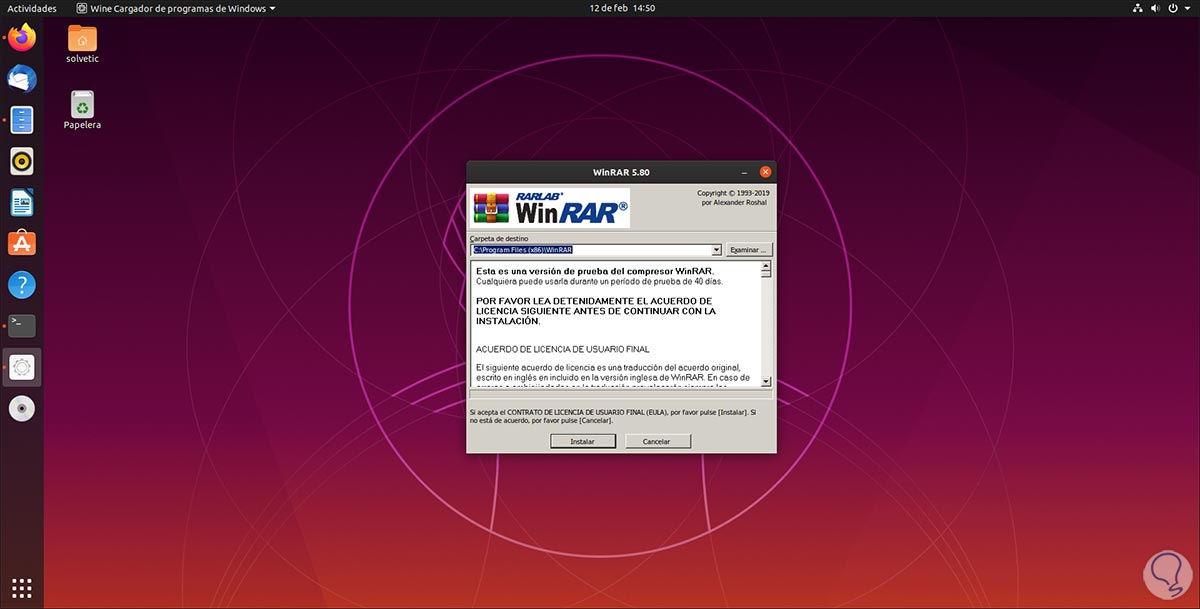Screen dimensions: 1200x609
Task: Click the license text scrollbar down arrow
Action: 767,382
